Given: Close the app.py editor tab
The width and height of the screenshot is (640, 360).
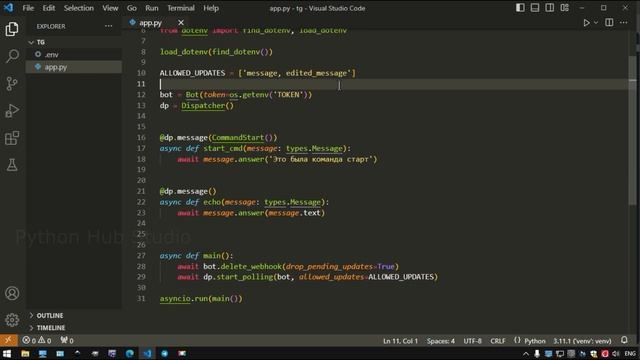Looking at the screenshot, I should [x=181, y=23].
